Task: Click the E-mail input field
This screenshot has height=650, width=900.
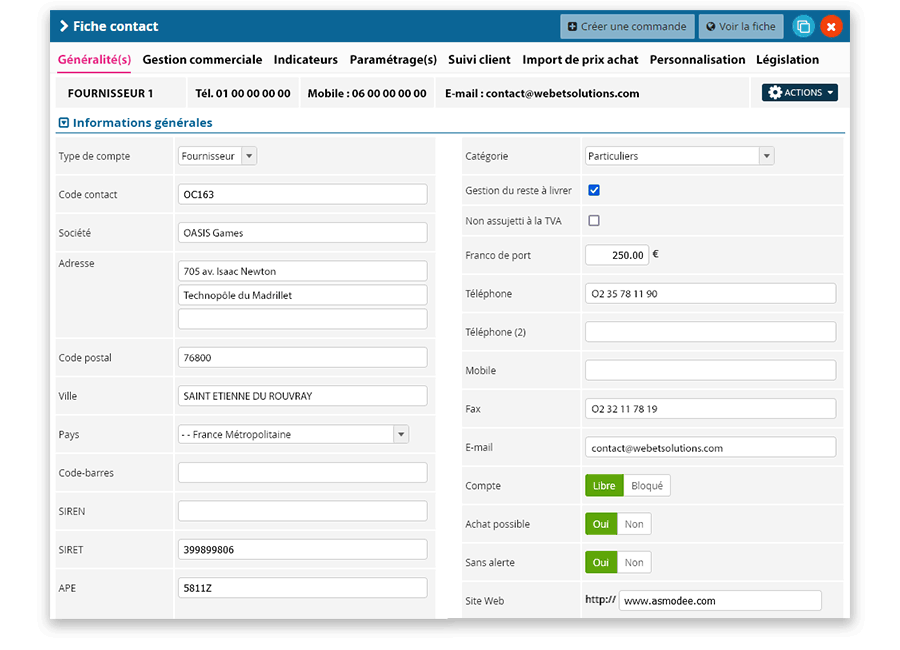Action: (x=711, y=447)
